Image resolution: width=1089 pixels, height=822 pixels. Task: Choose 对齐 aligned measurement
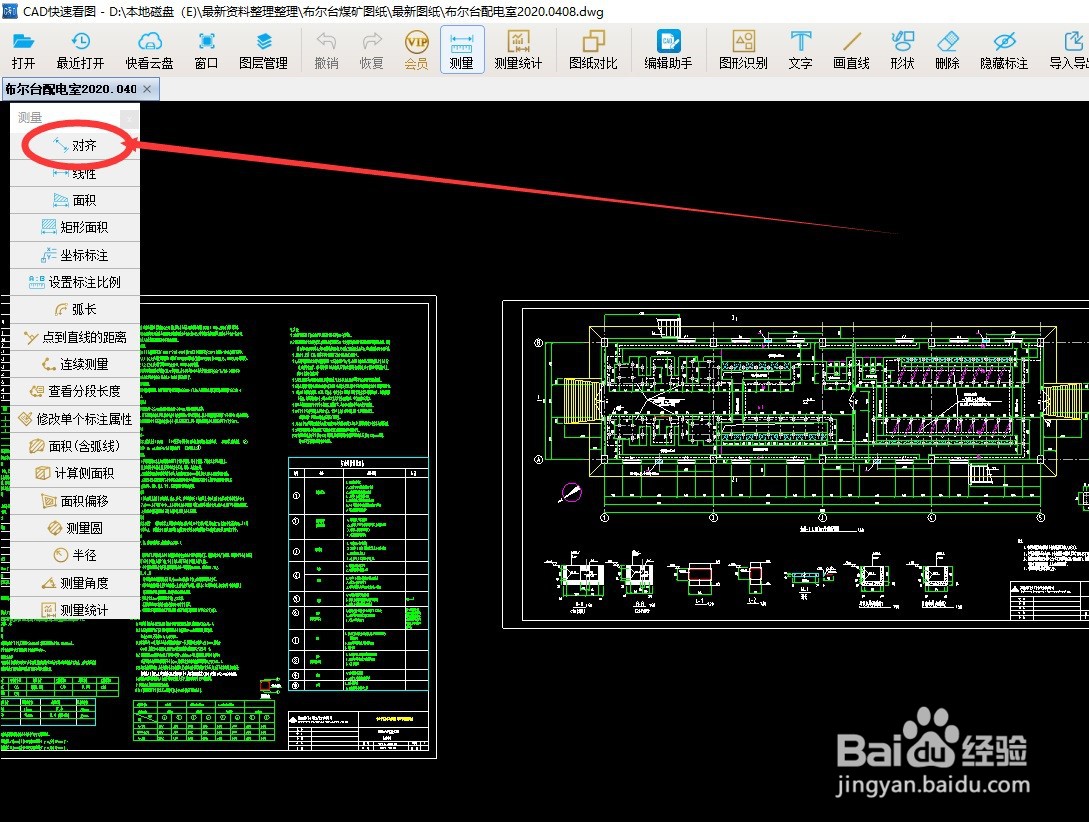pos(75,145)
